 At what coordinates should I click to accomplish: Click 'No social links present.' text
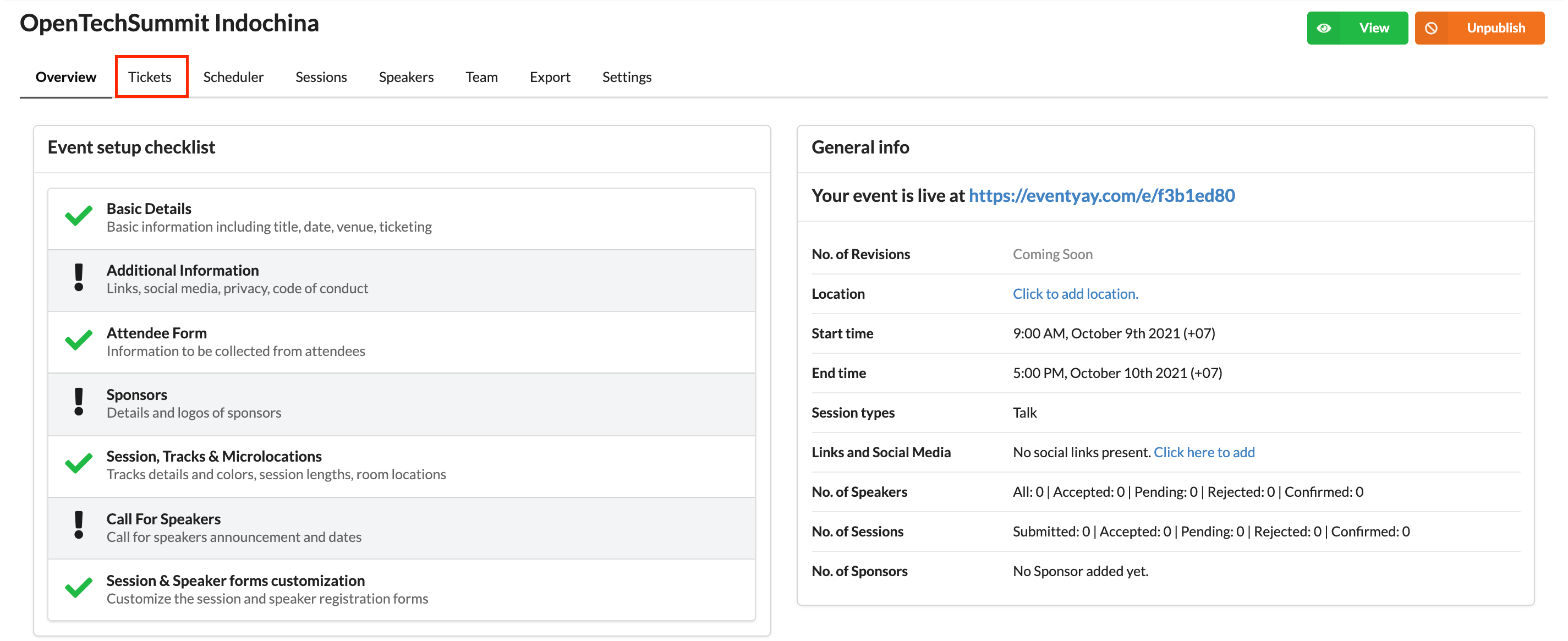[1082, 452]
